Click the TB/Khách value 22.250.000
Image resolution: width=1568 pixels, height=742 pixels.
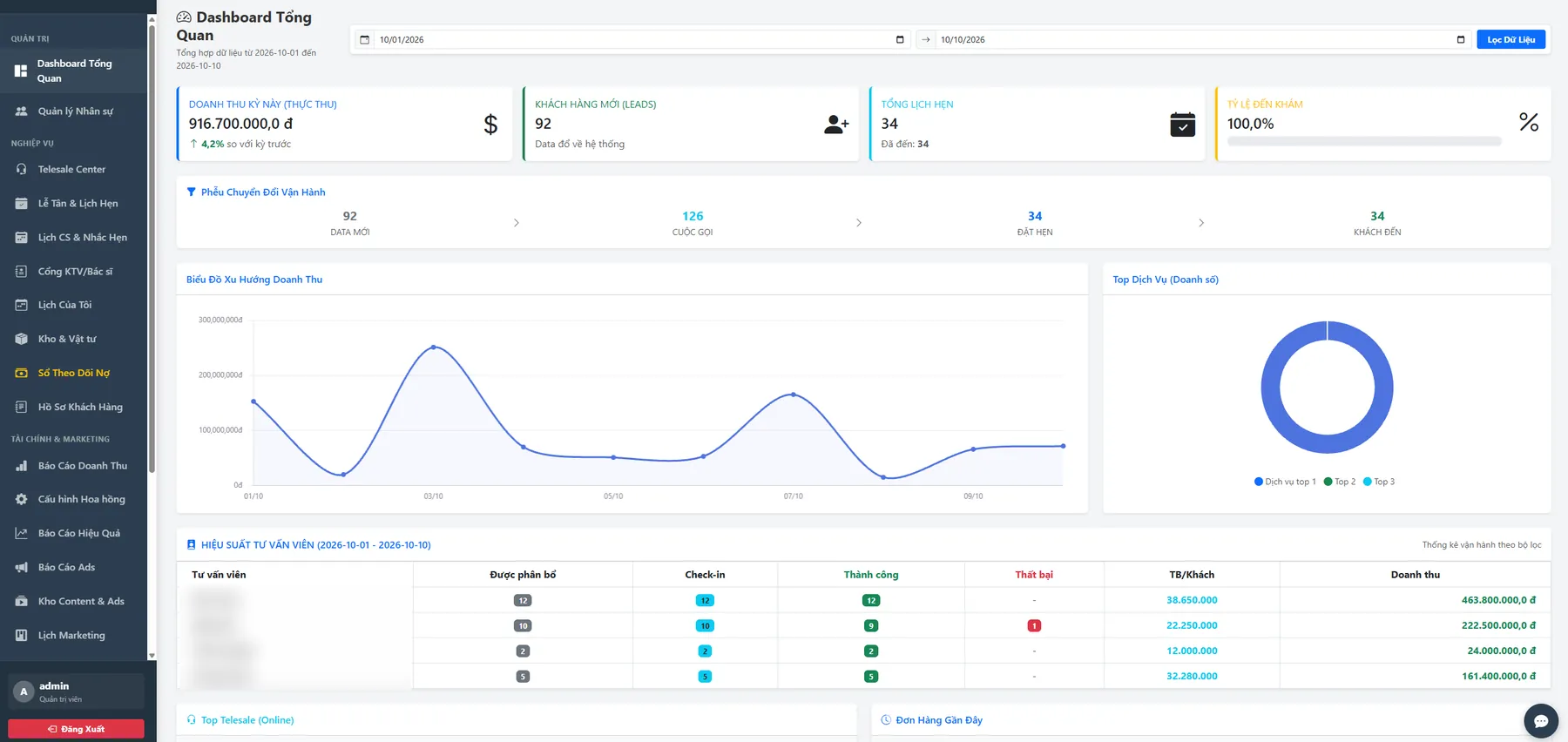point(1192,625)
